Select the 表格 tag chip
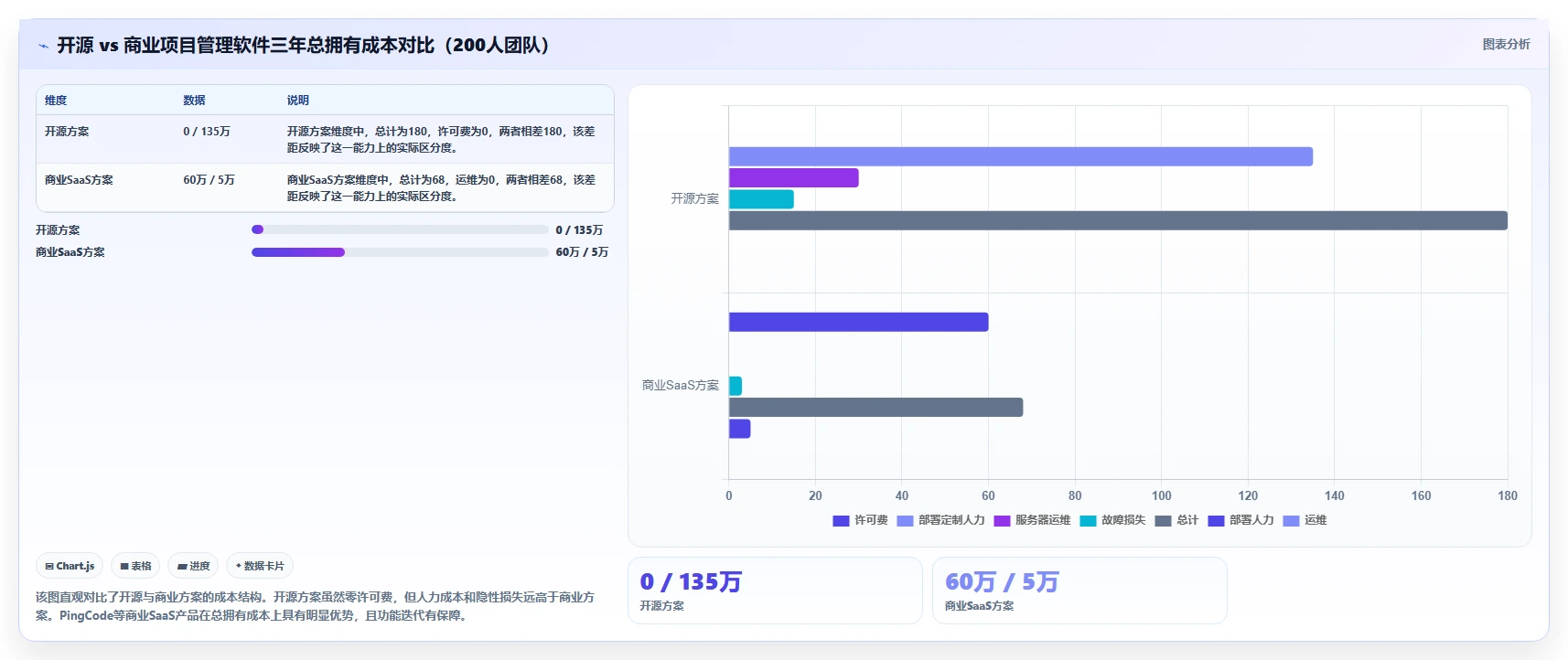Screen dimensions: 1568x660 point(135,566)
